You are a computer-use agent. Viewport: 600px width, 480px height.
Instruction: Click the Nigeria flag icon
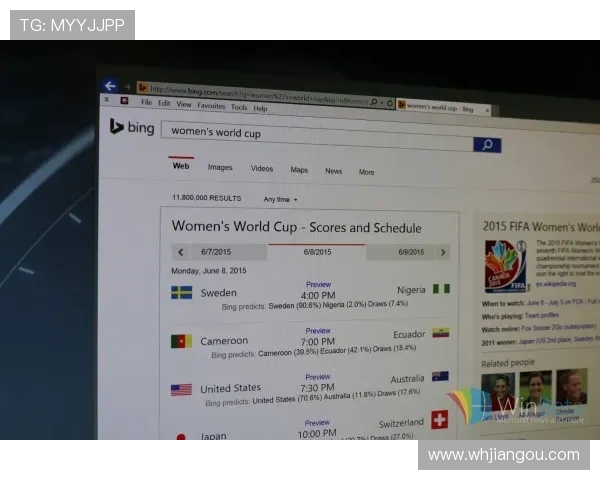[441, 289]
